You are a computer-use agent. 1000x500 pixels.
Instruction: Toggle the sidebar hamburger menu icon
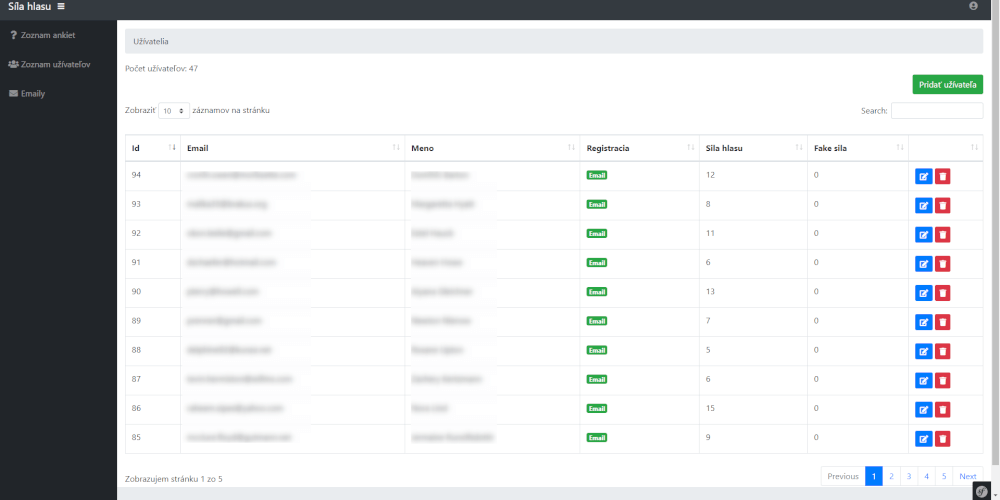[61, 7]
